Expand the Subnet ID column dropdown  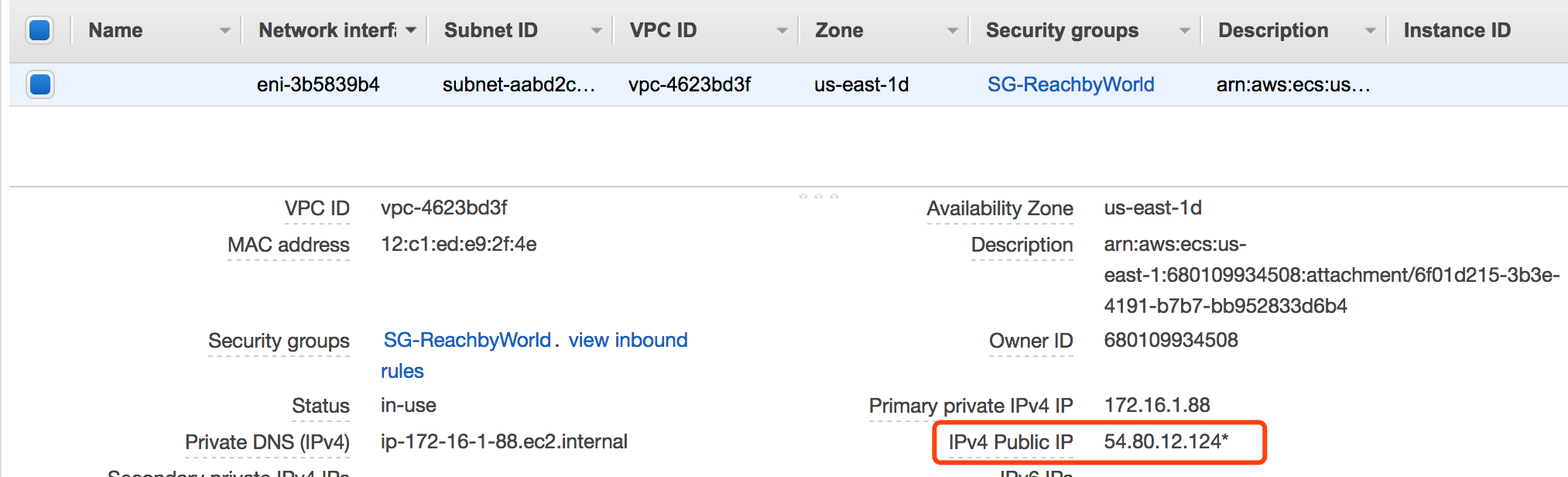click(596, 31)
